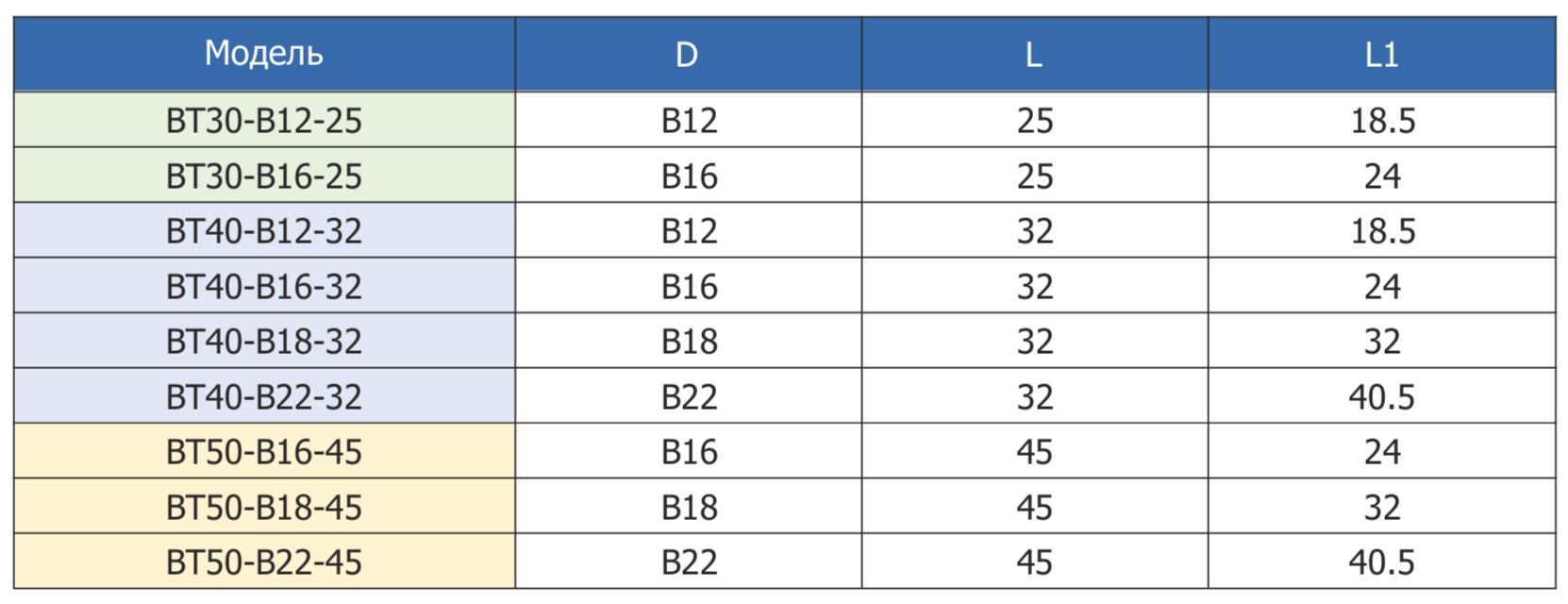1568x604 pixels.
Task: Click the L1 value in BT30-B12-25 row
Action: click(1382, 121)
